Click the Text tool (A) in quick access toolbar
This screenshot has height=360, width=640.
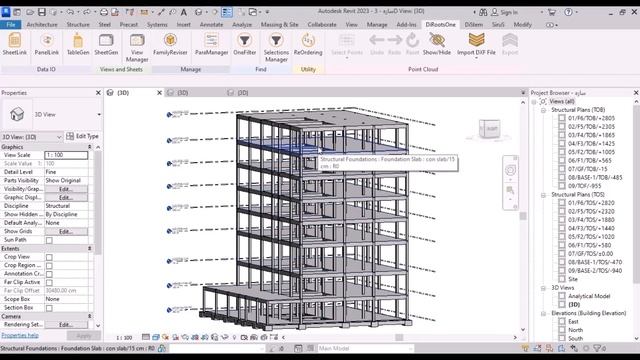[184, 12]
